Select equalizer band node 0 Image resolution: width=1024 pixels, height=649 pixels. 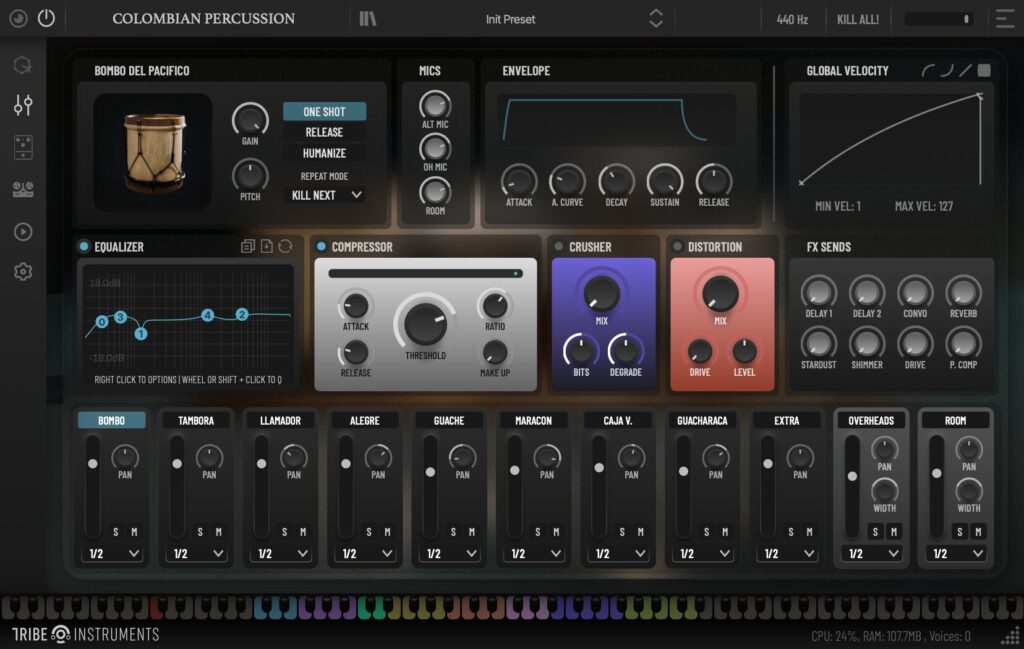[102, 322]
